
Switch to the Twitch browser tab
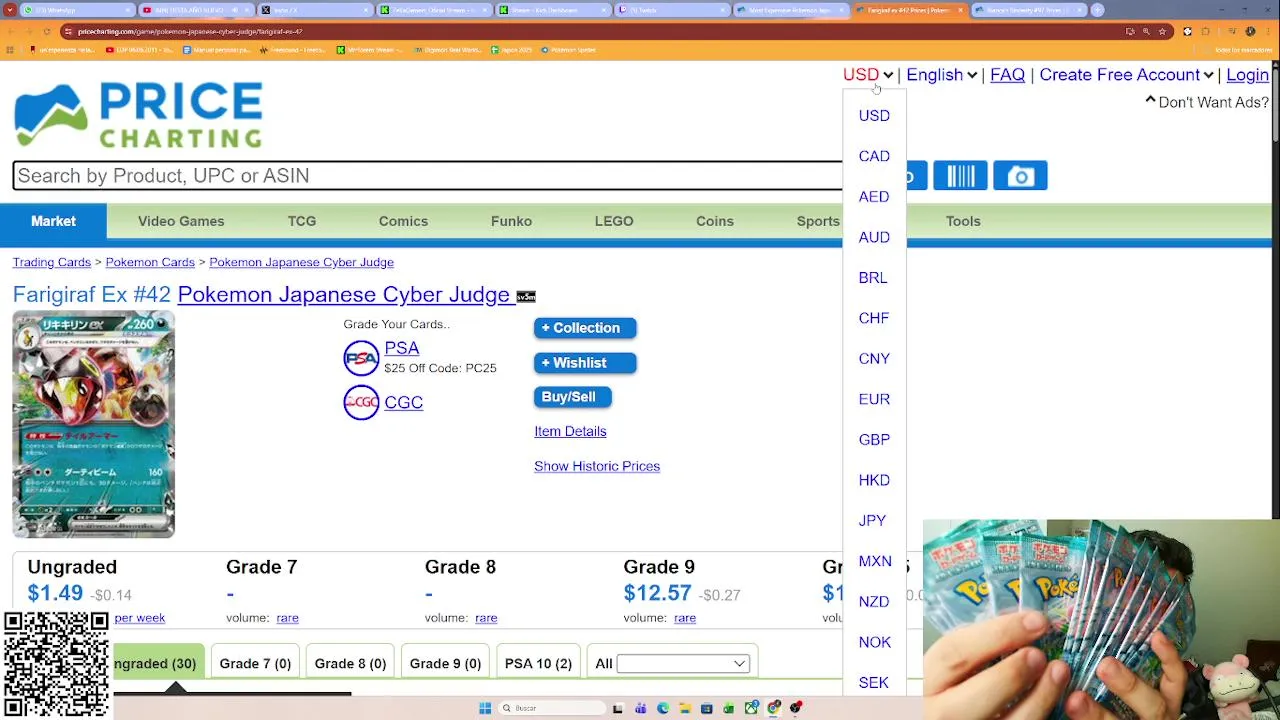(x=670, y=10)
